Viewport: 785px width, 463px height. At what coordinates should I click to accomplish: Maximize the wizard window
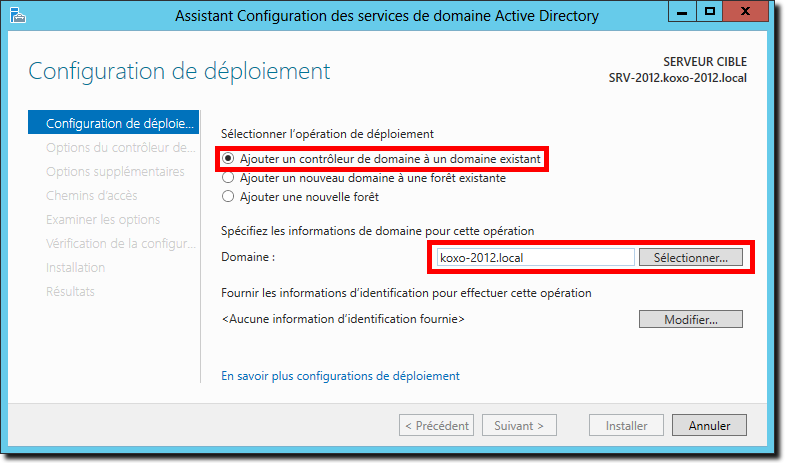click(709, 11)
